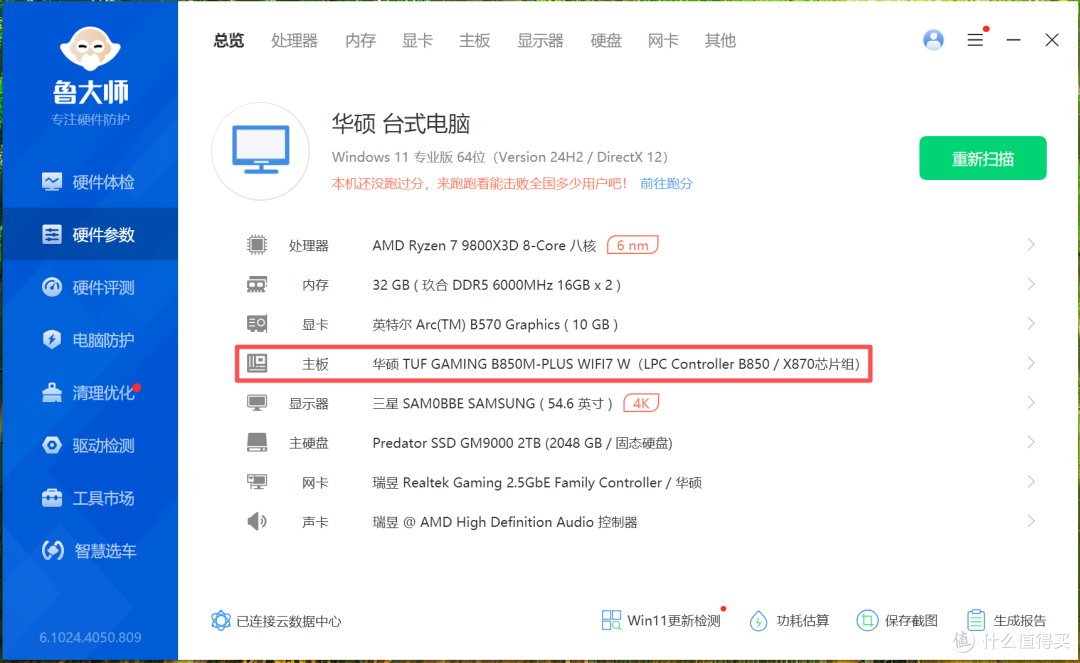Click the graphics card icon

tap(257, 324)
